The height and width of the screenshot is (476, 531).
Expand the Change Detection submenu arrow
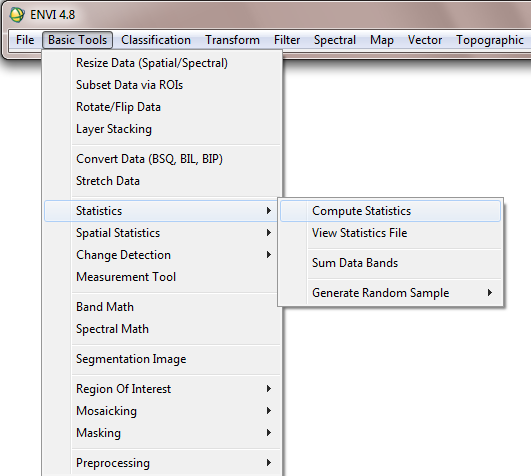(269, 255)
